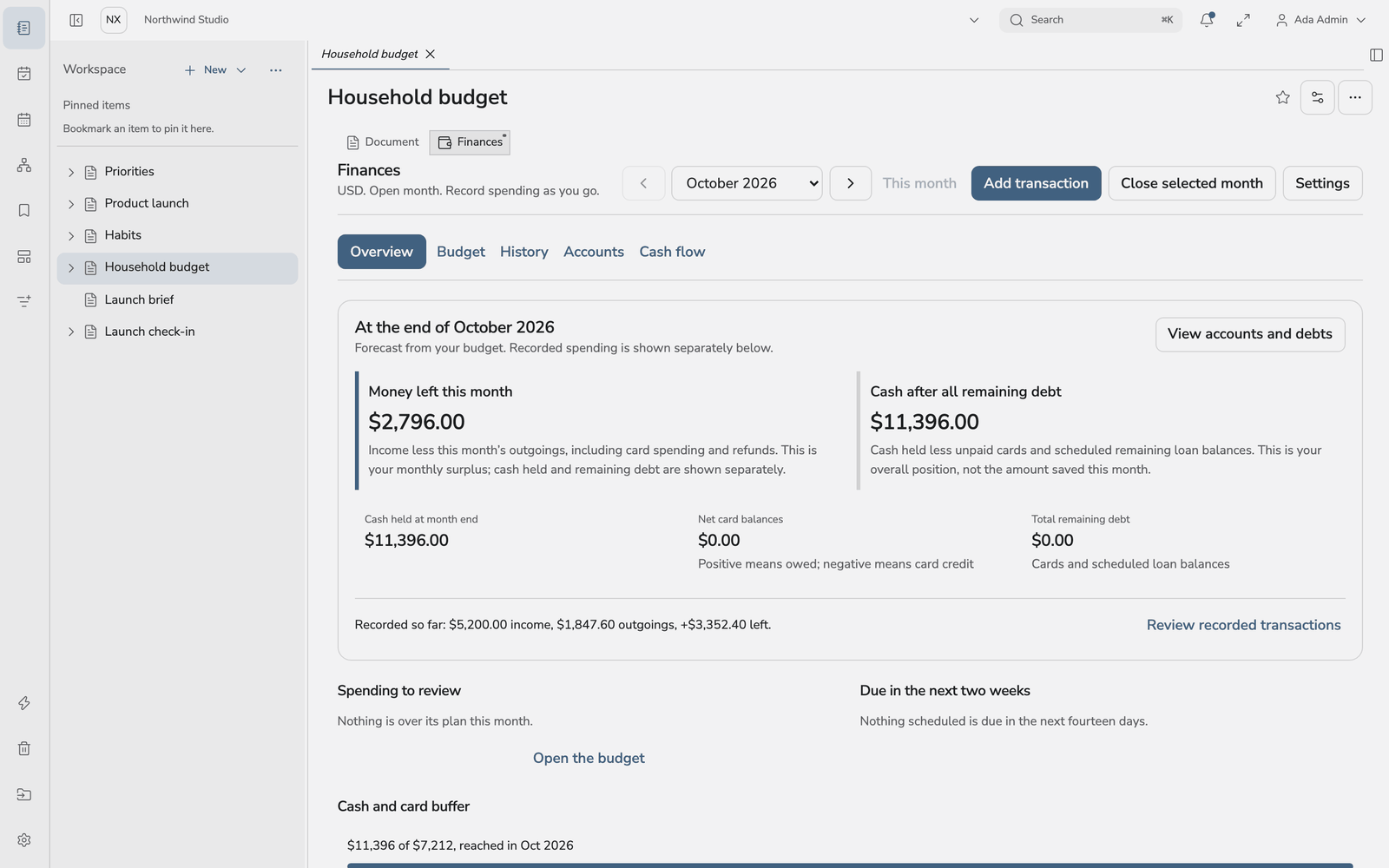Open the notifications bell
The image size is (1389, 868).
(x=1207, y=20)
